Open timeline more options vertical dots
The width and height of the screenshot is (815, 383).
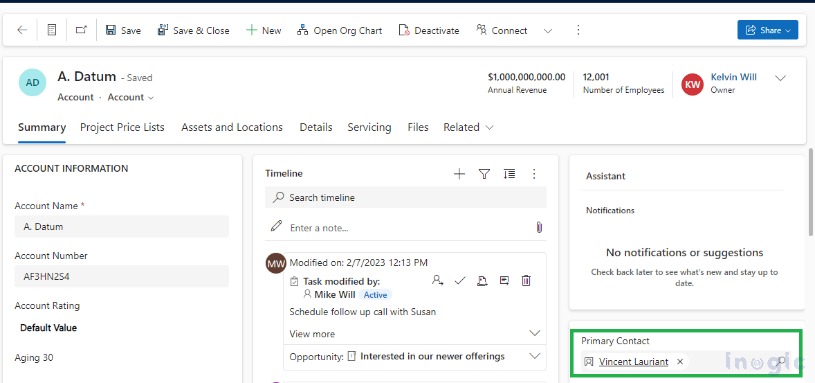(534, 174)
